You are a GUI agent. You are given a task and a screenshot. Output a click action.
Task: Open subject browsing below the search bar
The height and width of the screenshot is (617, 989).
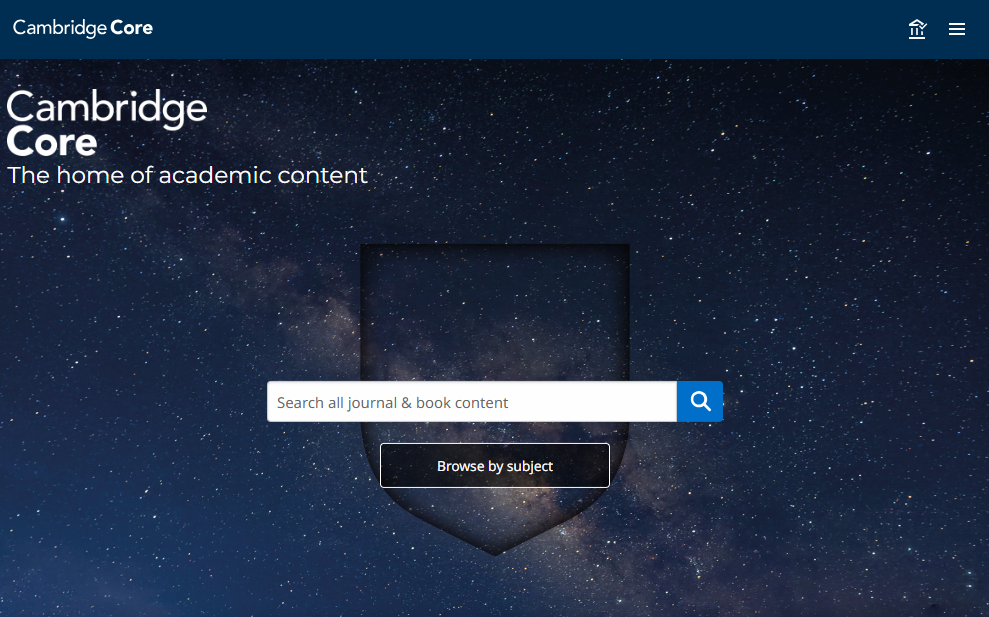(x=495, y=466)
